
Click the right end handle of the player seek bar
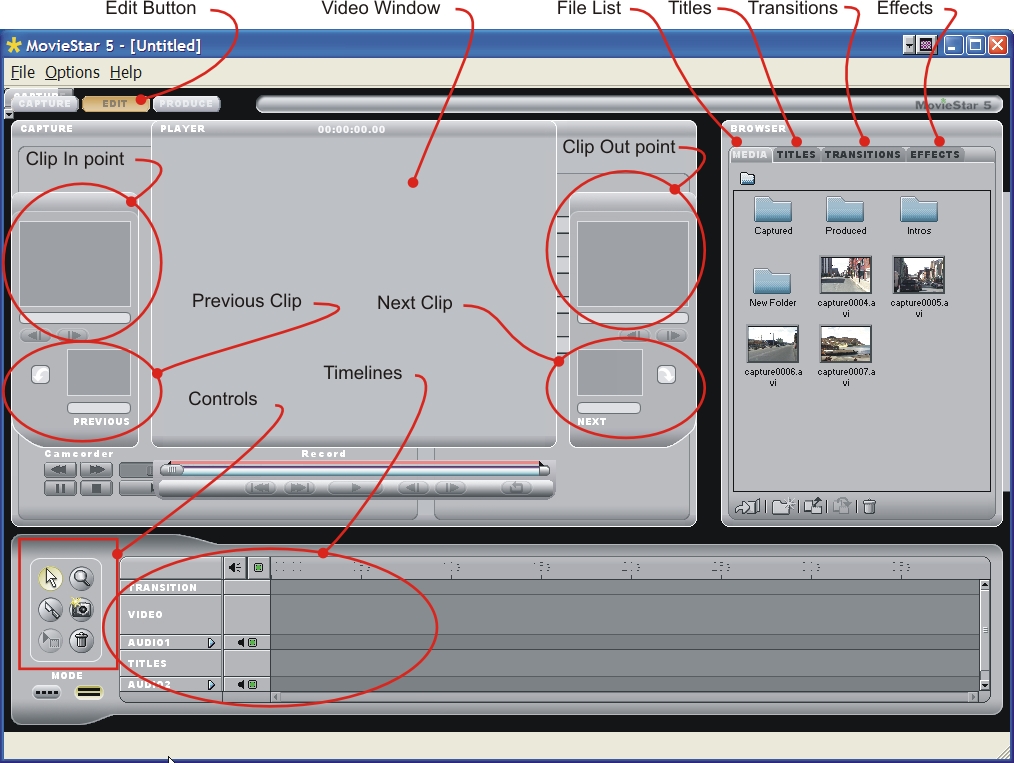544,470
